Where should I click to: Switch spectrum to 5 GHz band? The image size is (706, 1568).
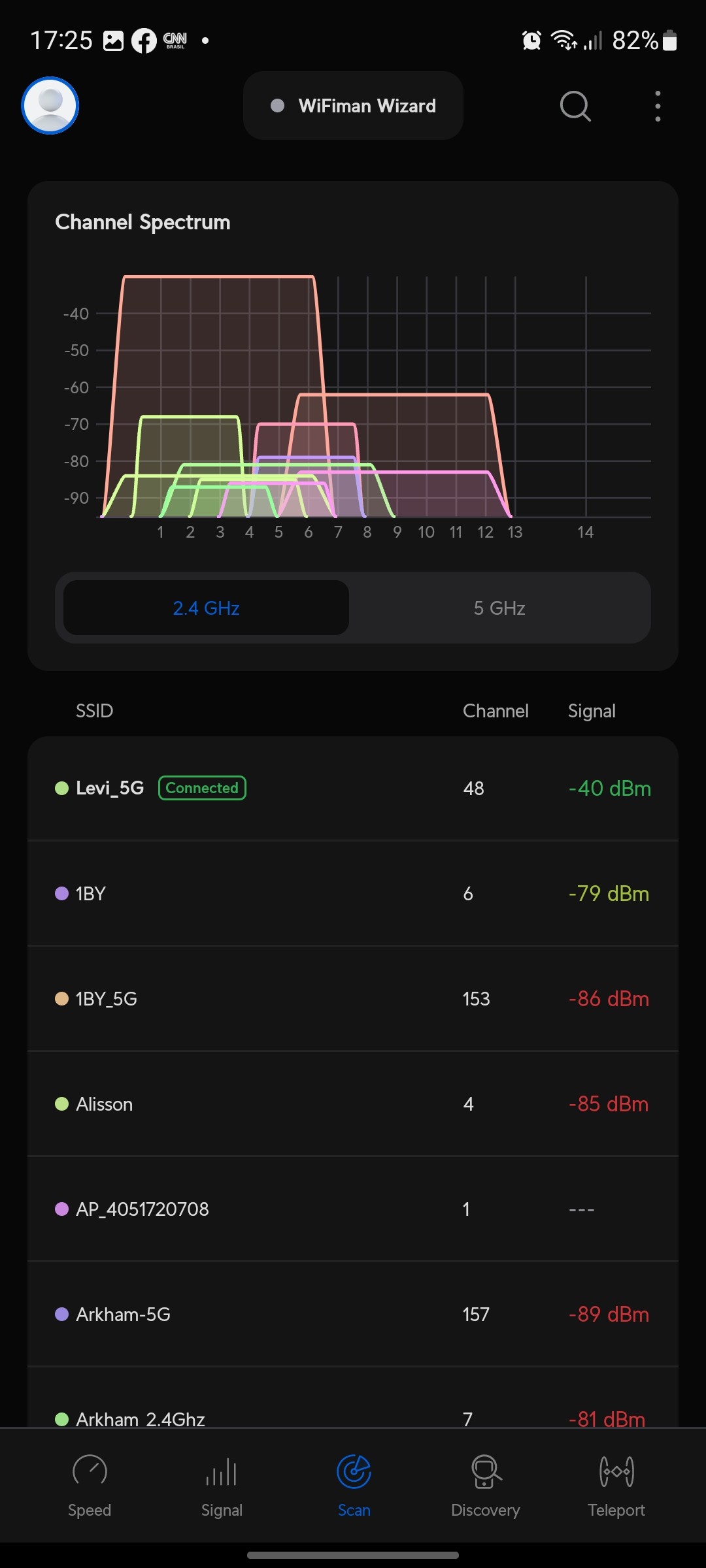(499, 608)
